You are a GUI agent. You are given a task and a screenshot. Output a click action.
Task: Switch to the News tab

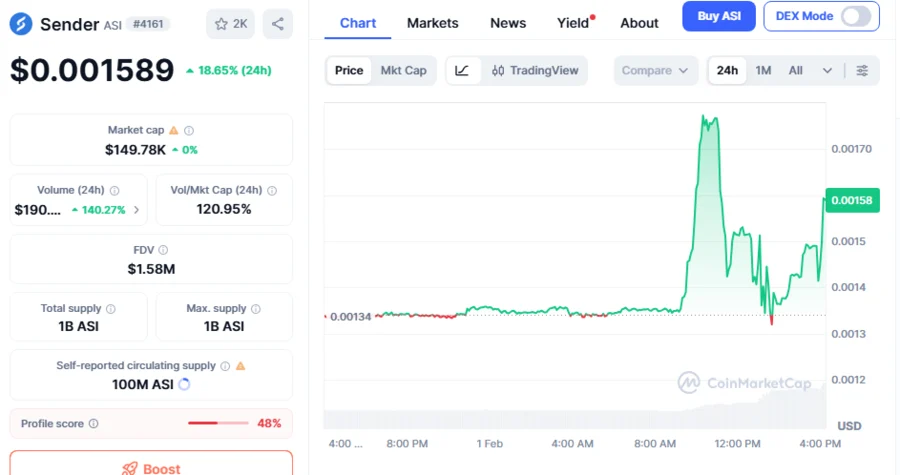pyautogui.click(x=508, y=23)
